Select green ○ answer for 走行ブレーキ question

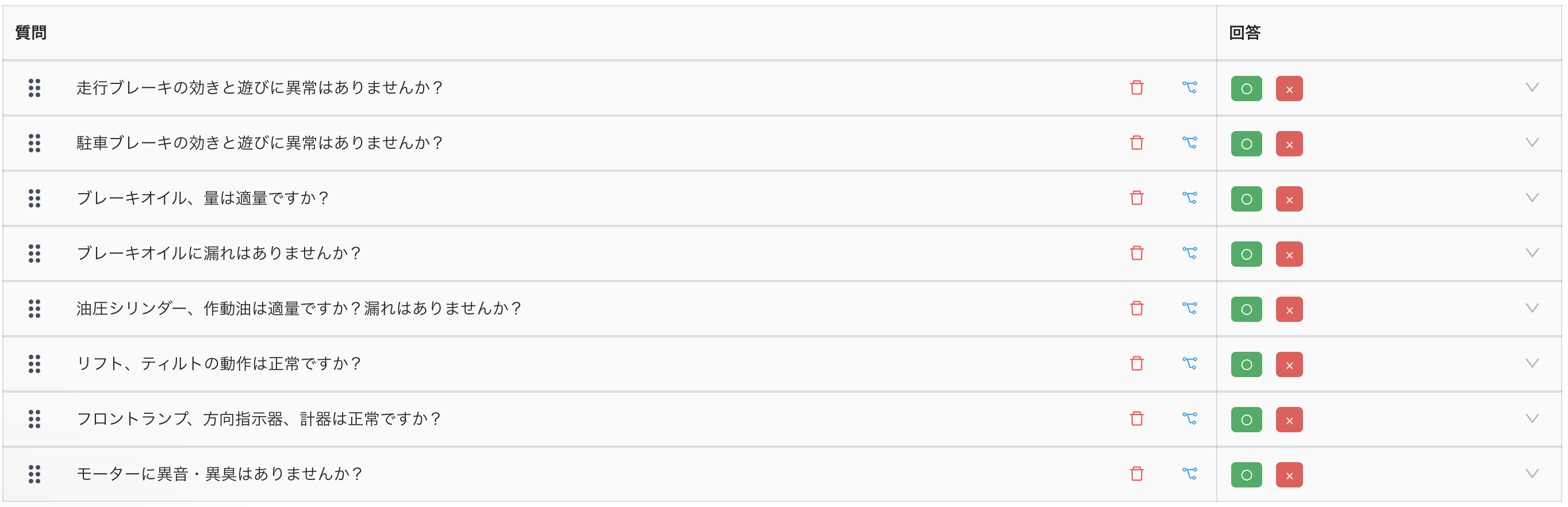pyautogui.click(x=1246, y=89)
